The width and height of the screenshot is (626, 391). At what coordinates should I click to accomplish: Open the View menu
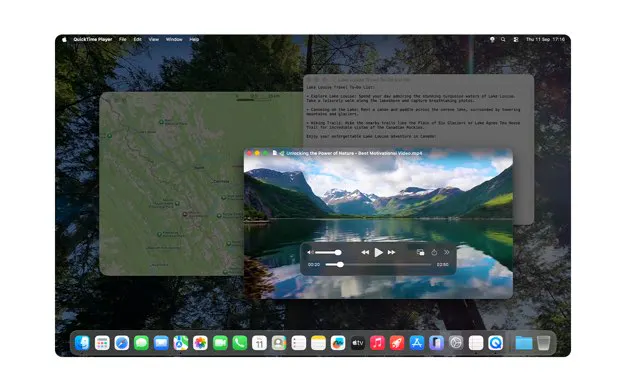pos(154,40)
